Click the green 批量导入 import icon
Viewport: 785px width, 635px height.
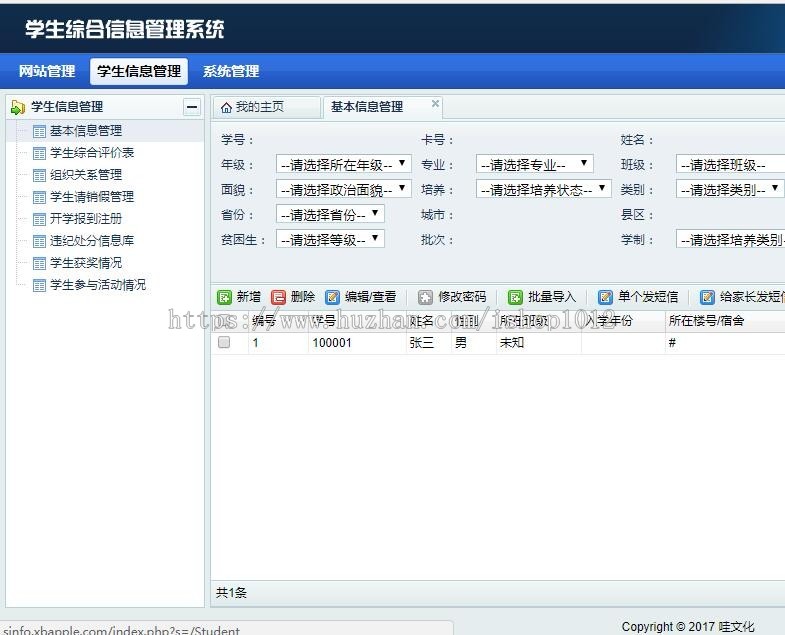515,297
